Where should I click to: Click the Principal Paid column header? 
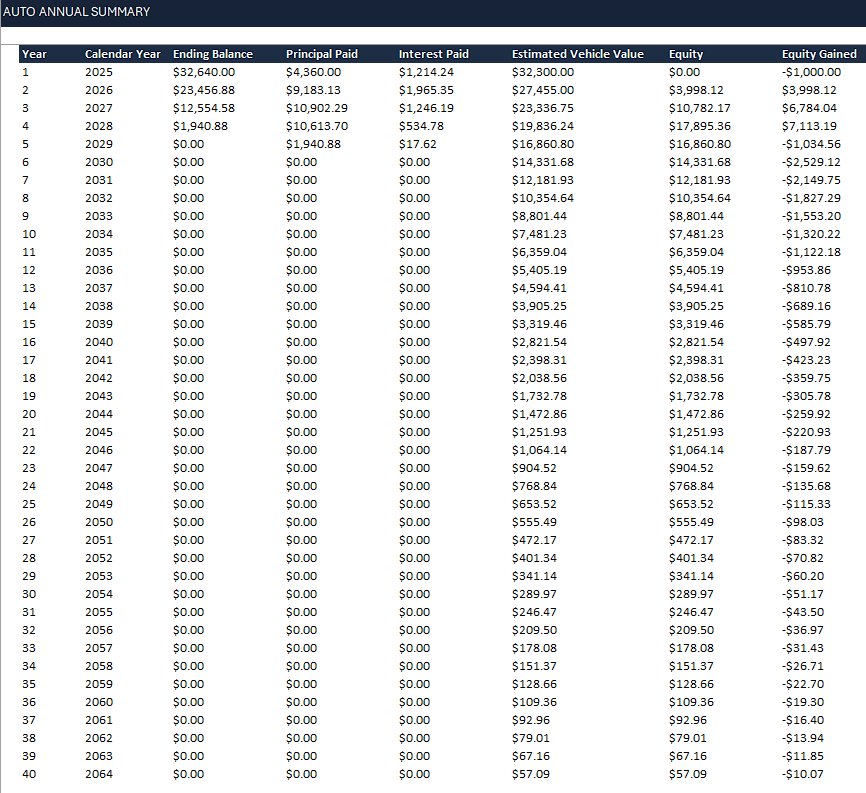pos(322,54)
